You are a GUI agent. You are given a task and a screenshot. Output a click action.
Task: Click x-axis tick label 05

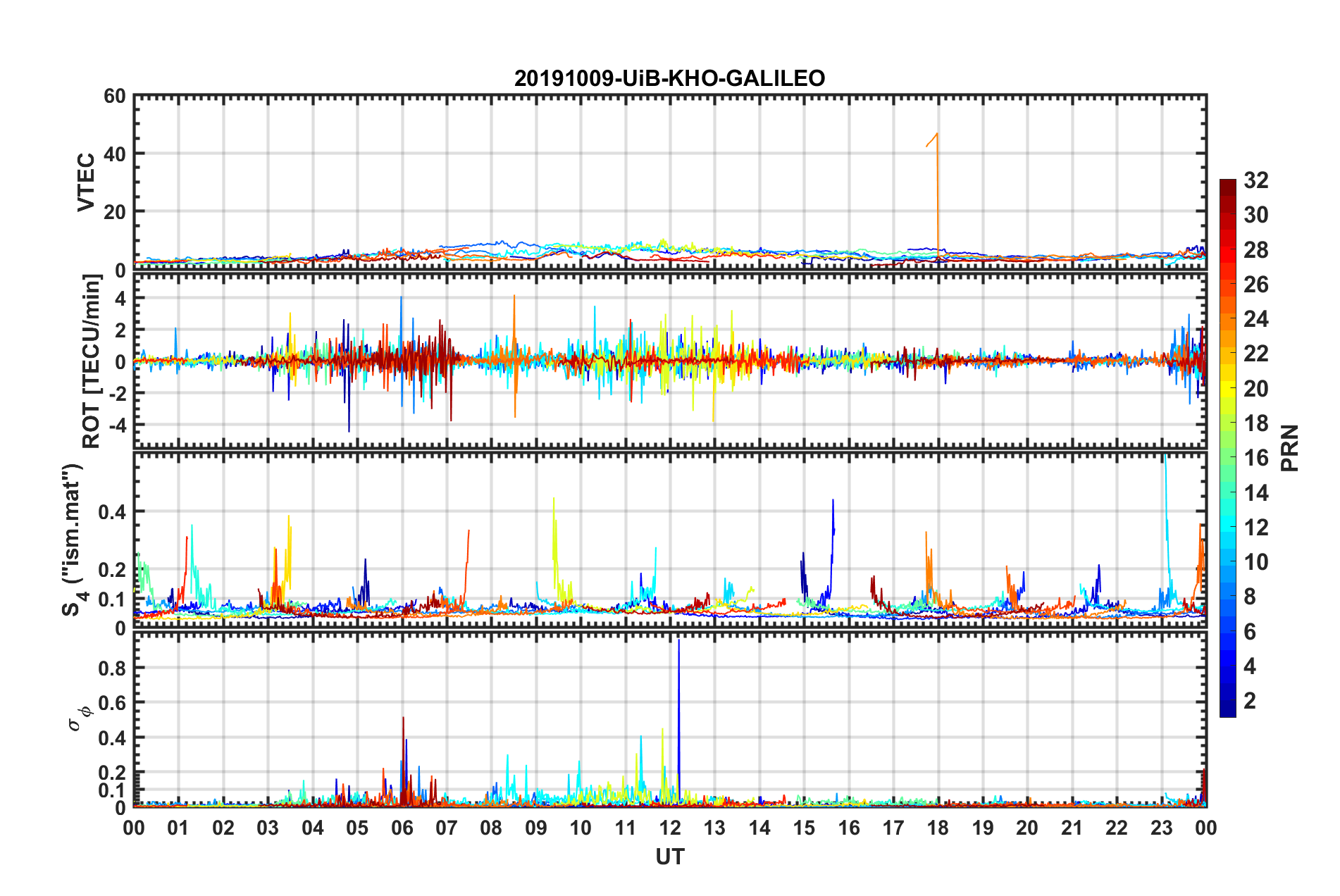357,828
